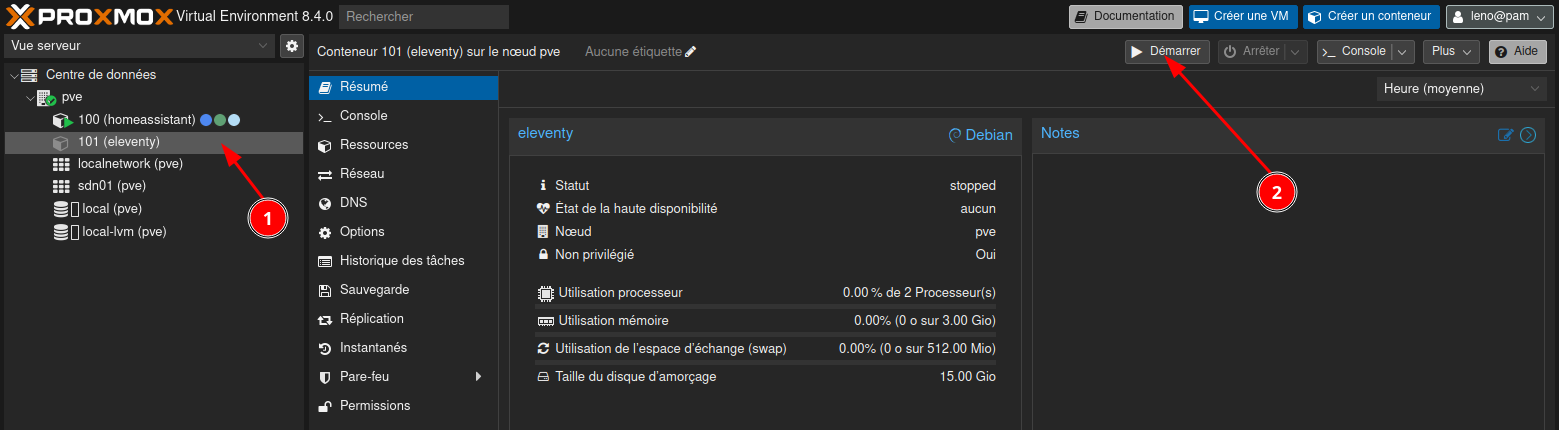
Task: Open the Console dropdown arrow in the toolbar
Action: pos(1404,51)
